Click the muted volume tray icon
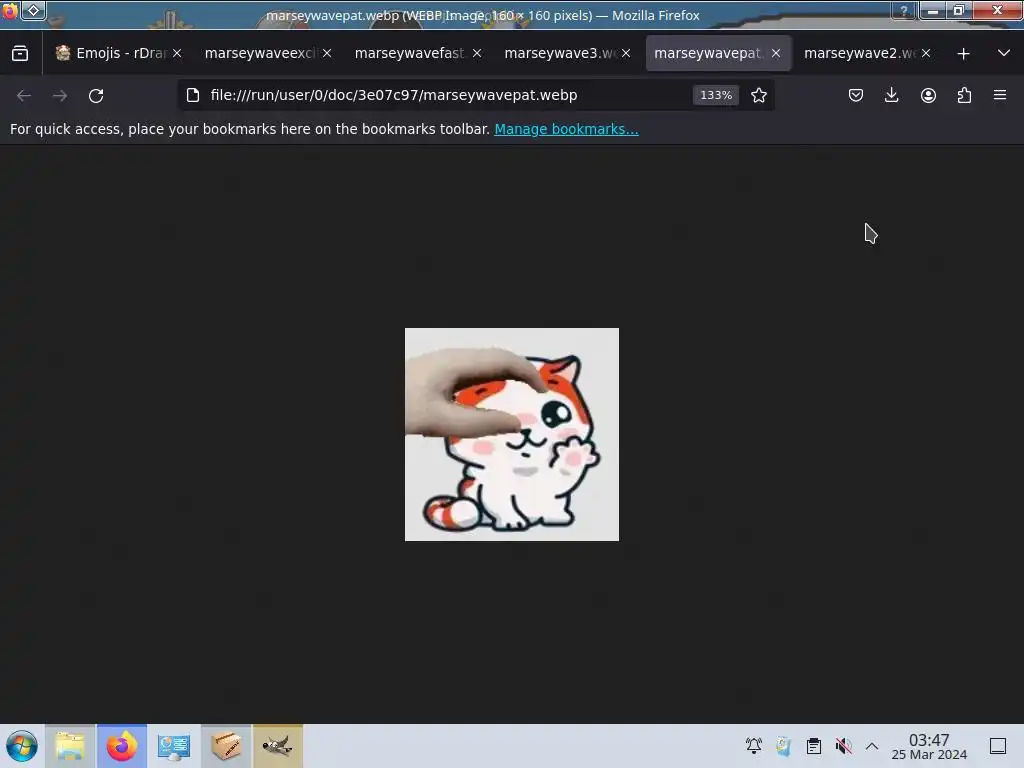This screenshot has height=768, width=1024. click(843, 746)
